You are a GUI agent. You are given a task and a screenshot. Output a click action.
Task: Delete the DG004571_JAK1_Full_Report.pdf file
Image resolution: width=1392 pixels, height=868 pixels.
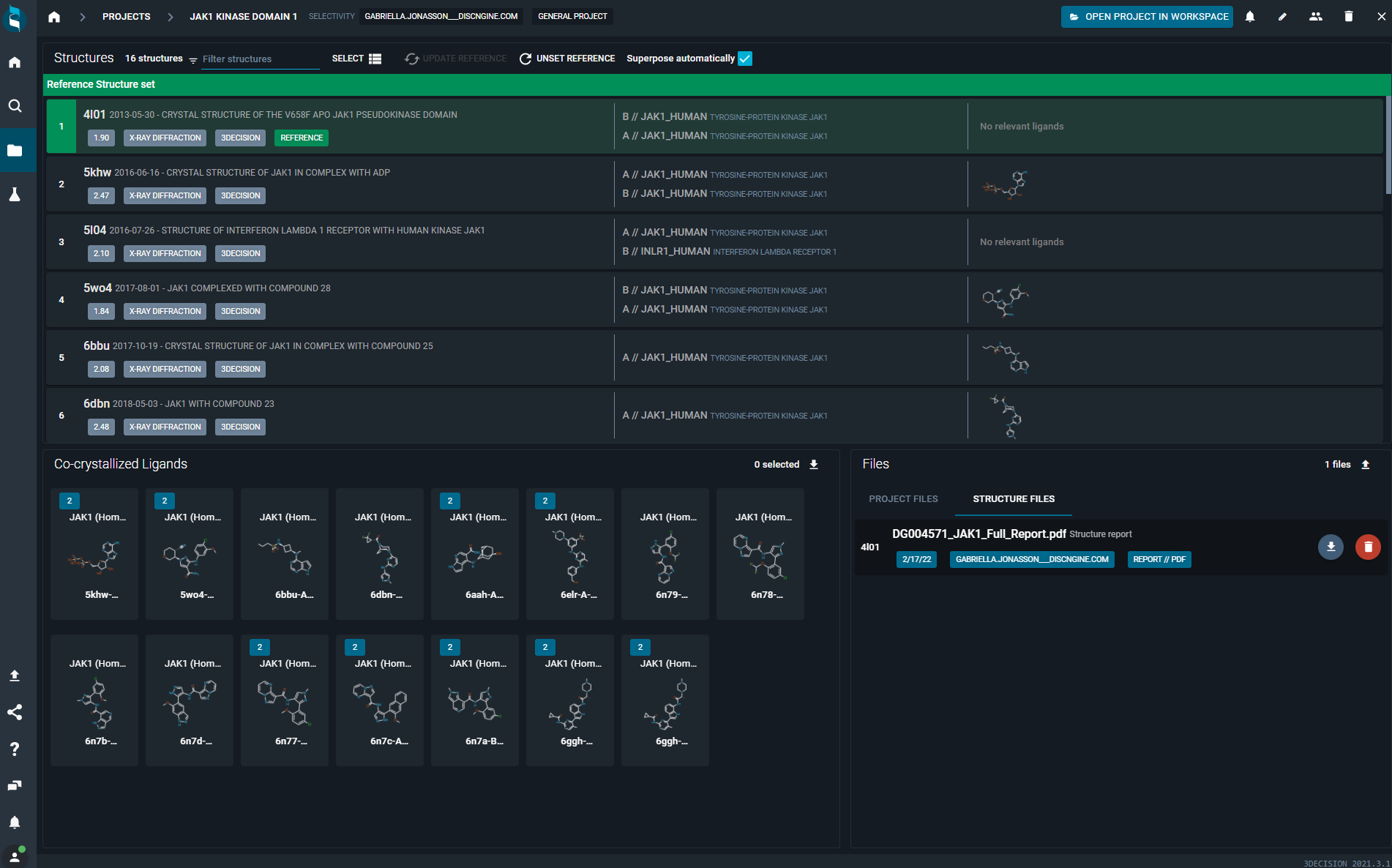click(1368, 547)
